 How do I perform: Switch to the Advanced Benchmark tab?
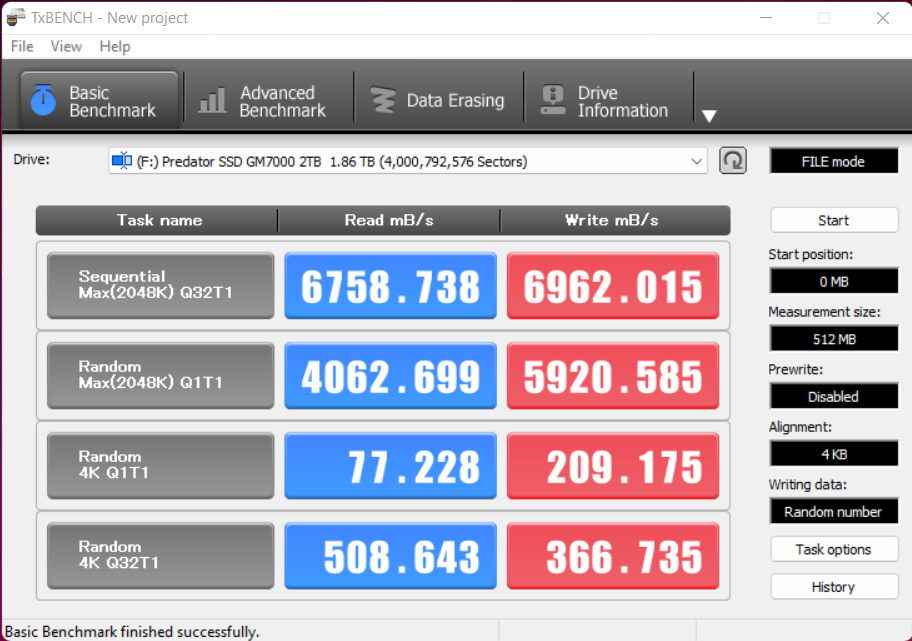tap(265, 101)
